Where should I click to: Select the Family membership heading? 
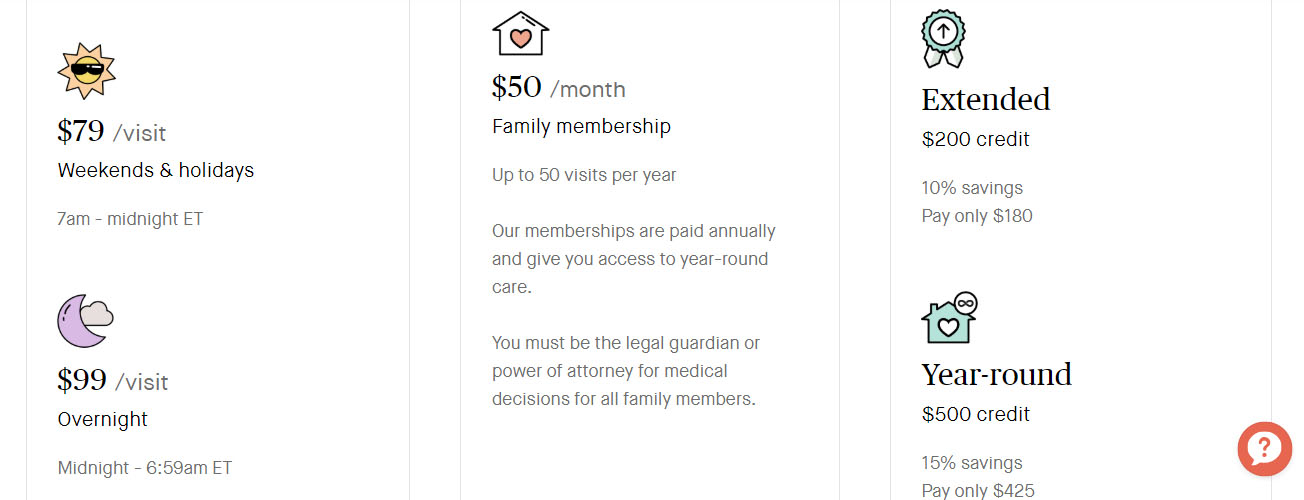pyautogui.click(x=581, y=126)
